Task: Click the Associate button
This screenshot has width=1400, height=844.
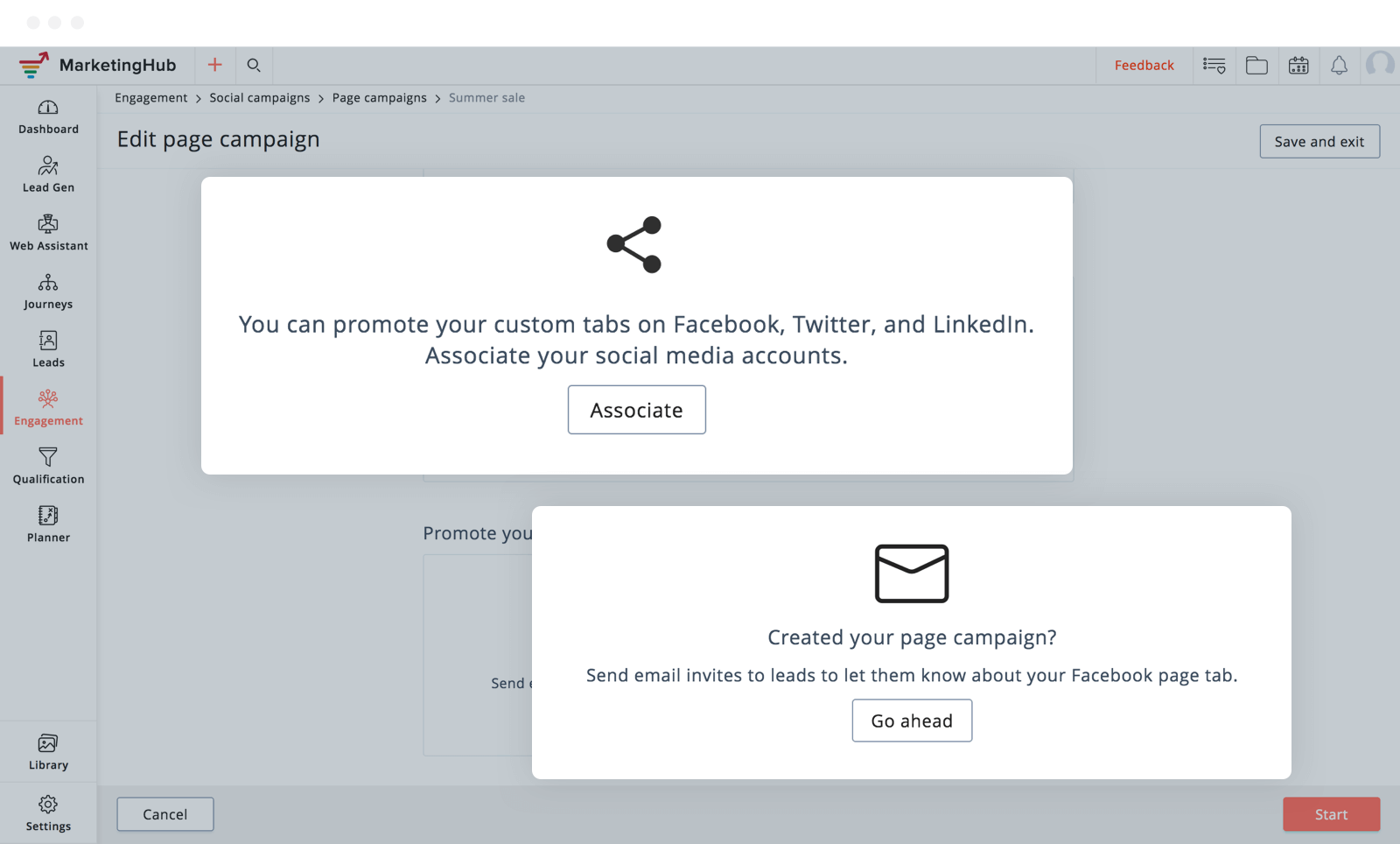Action: [x=637, y=410]
